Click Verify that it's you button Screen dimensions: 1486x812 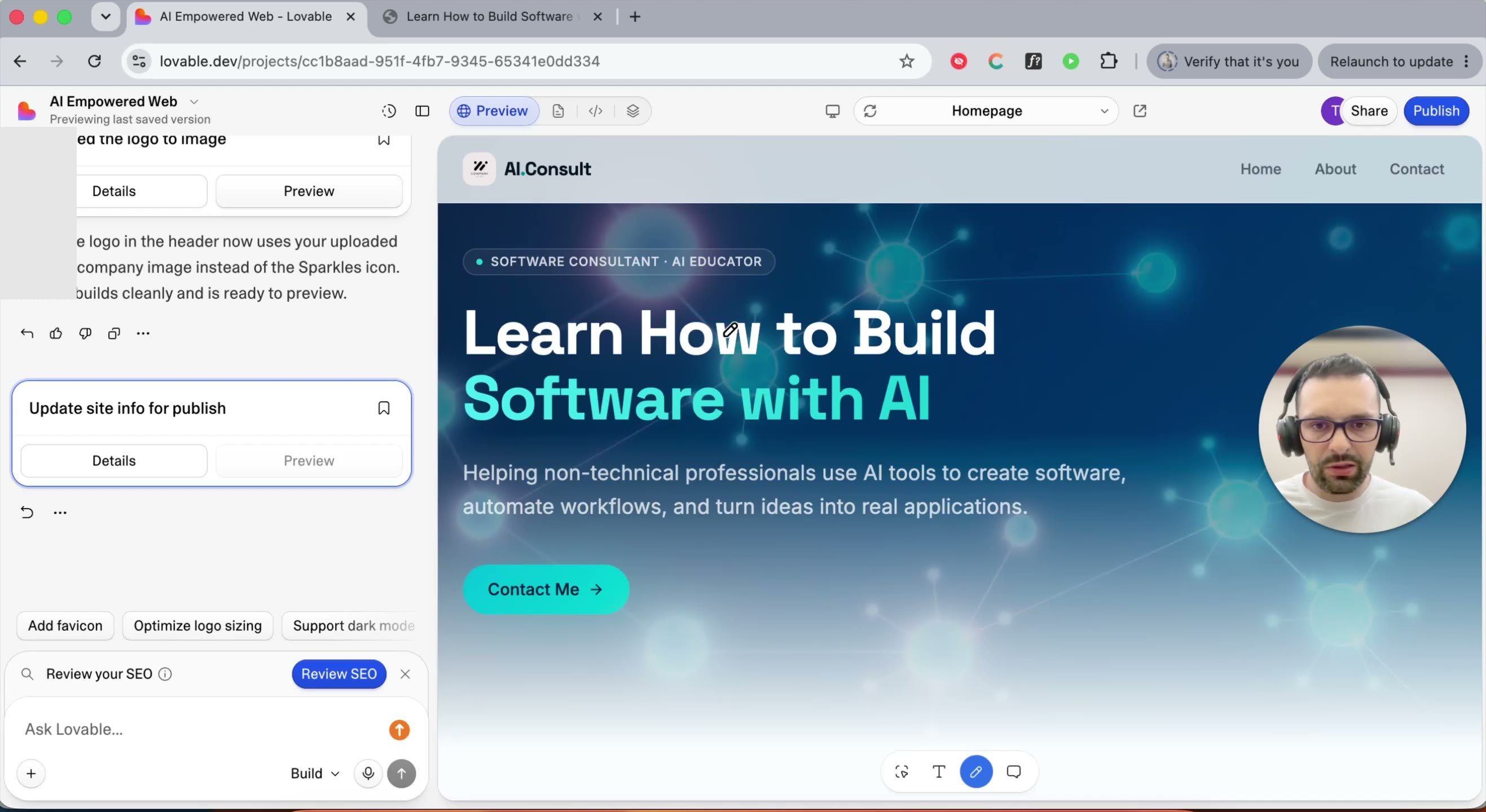1229,61
